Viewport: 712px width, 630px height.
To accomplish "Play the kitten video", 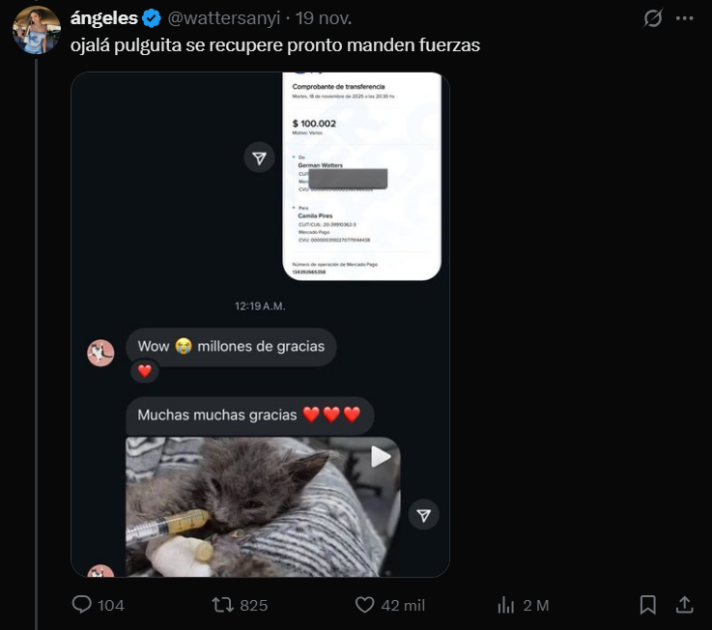I will point(381,457).
